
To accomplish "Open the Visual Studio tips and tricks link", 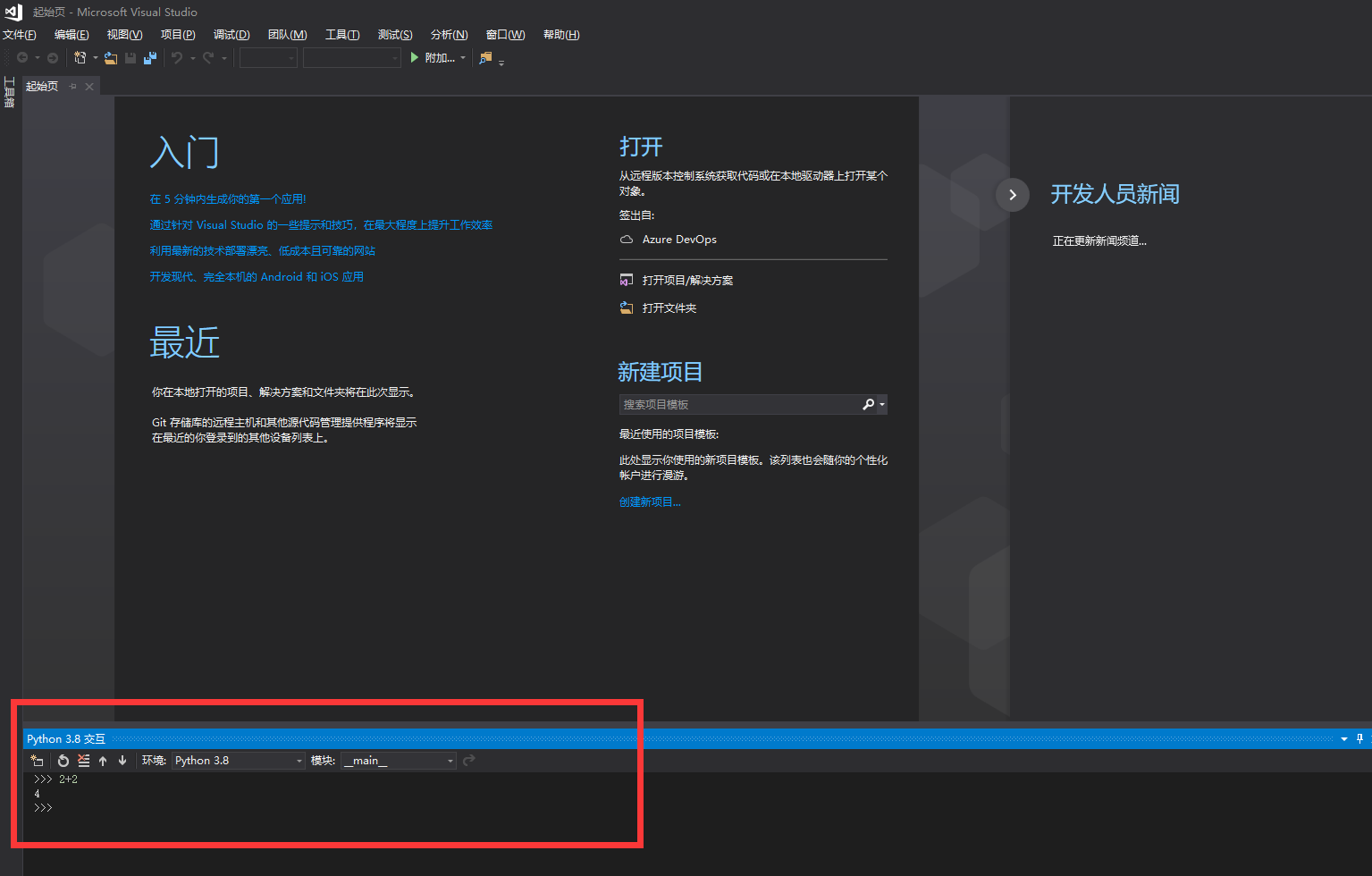I will (x=321, y=225).
